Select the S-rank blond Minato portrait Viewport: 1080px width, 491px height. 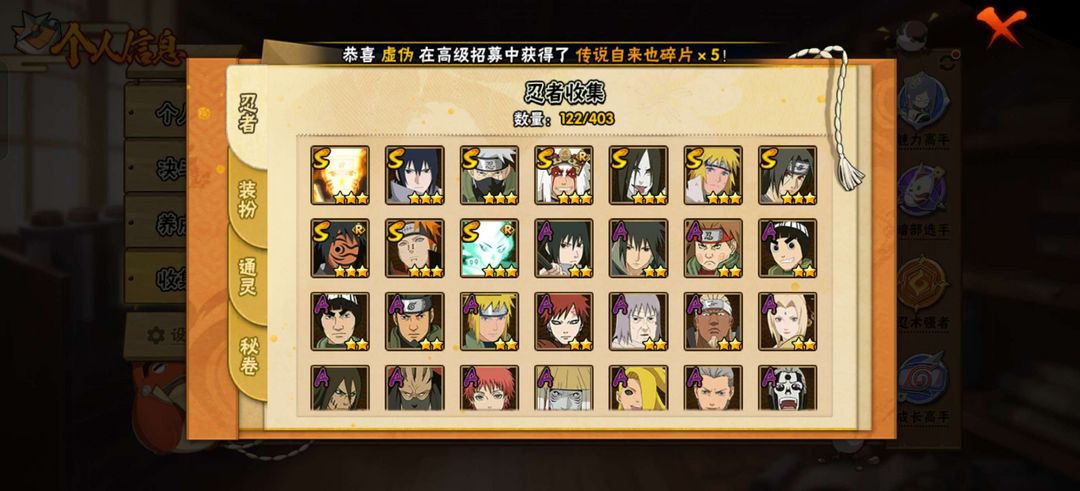click(714, 175)
